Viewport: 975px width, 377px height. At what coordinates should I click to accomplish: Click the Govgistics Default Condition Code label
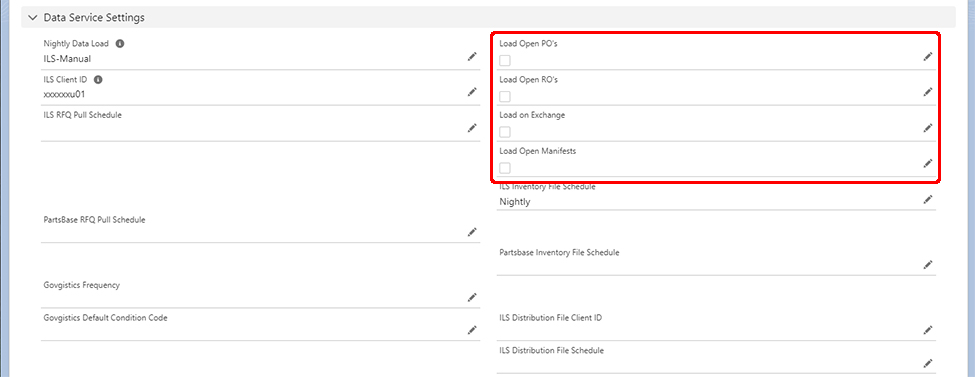click(x=106, y=317)
